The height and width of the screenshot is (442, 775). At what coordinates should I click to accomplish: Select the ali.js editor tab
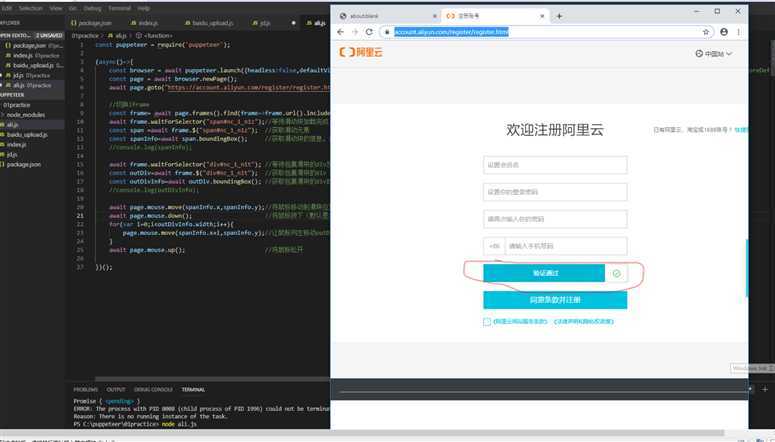[316, 23]
